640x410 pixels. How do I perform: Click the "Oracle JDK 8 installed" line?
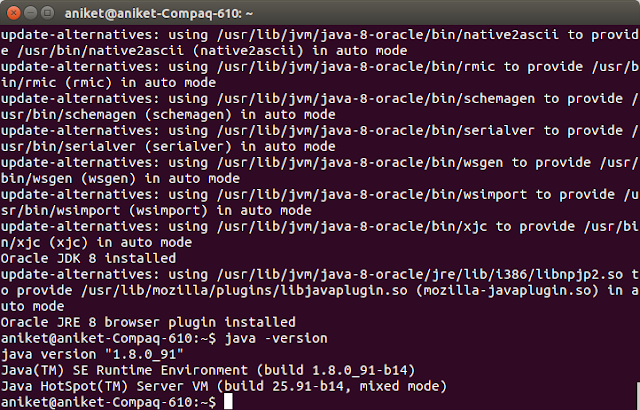click(89, 258)
